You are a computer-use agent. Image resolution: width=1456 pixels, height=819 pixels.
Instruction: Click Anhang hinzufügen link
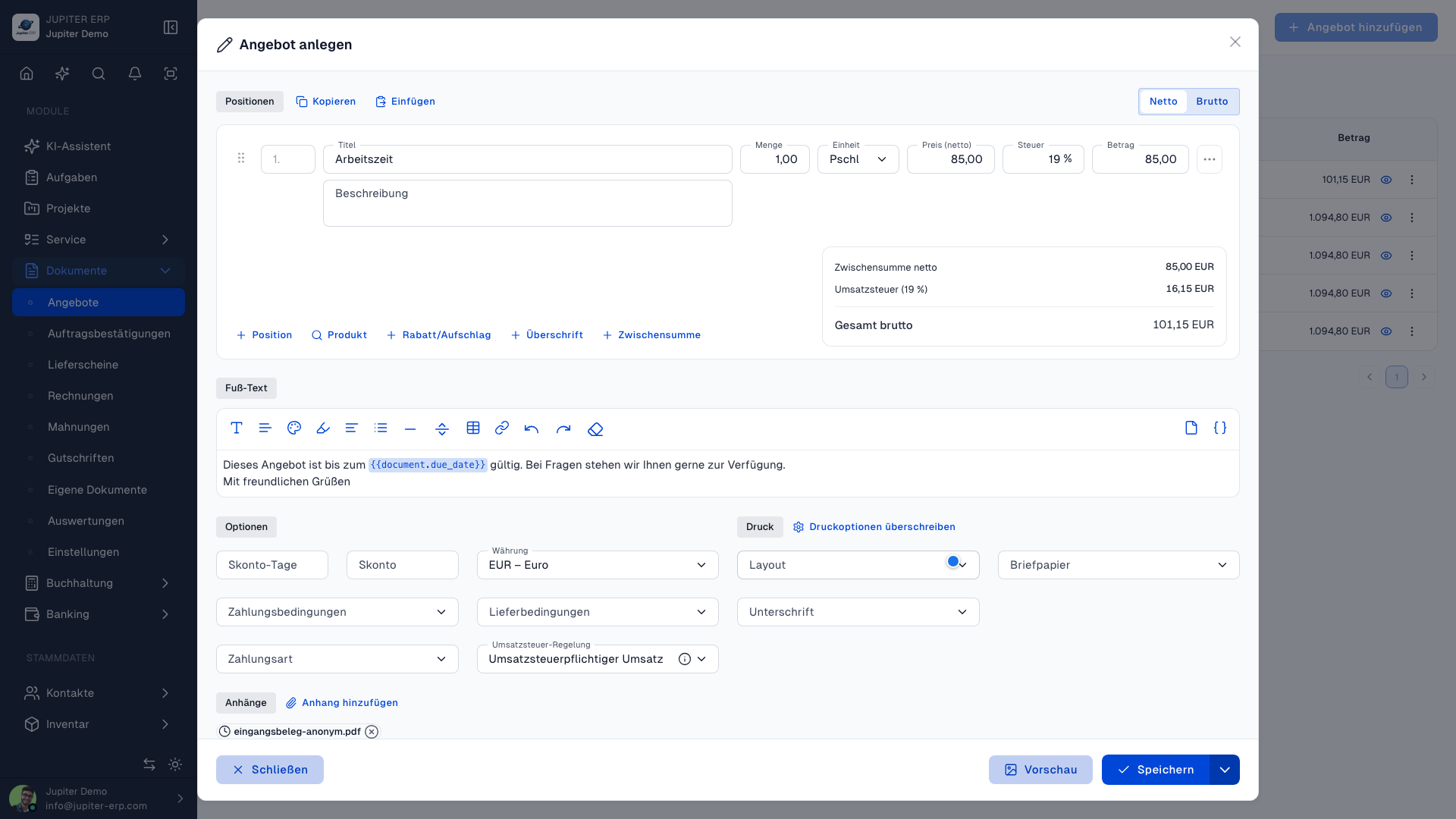tap(342, 703)
